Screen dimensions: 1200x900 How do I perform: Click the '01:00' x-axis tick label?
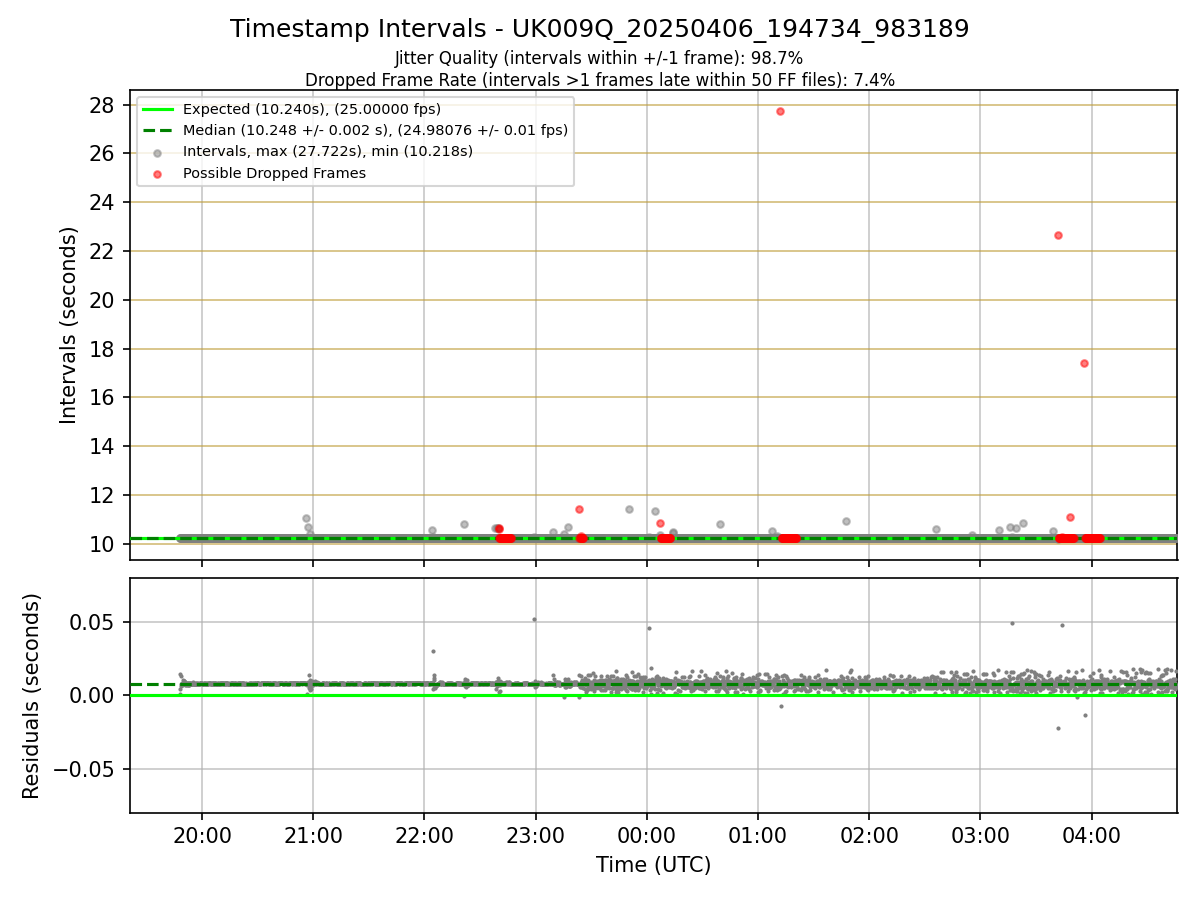[758, 834]
